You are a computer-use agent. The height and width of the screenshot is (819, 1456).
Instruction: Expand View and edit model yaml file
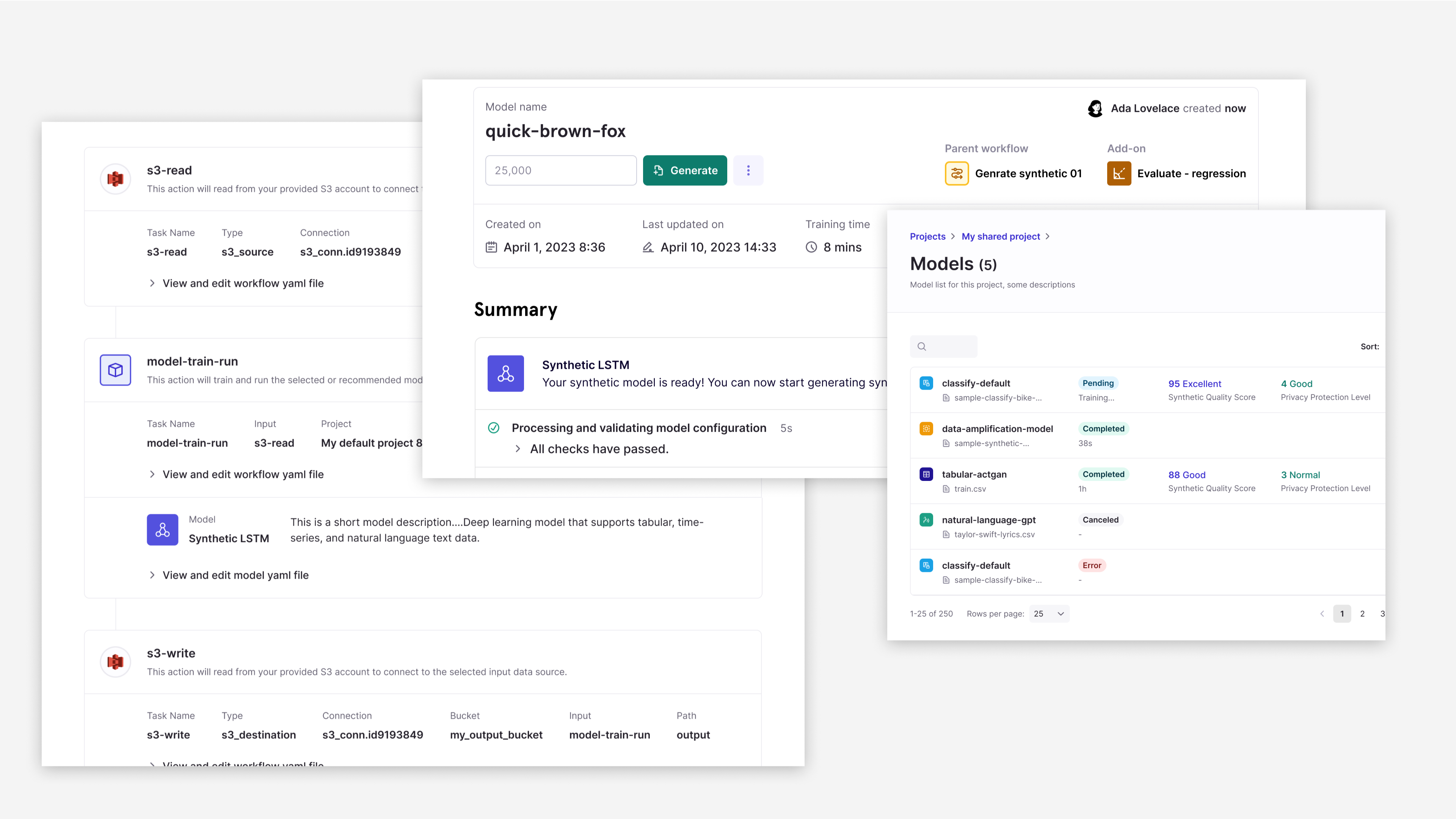(235, 575)
